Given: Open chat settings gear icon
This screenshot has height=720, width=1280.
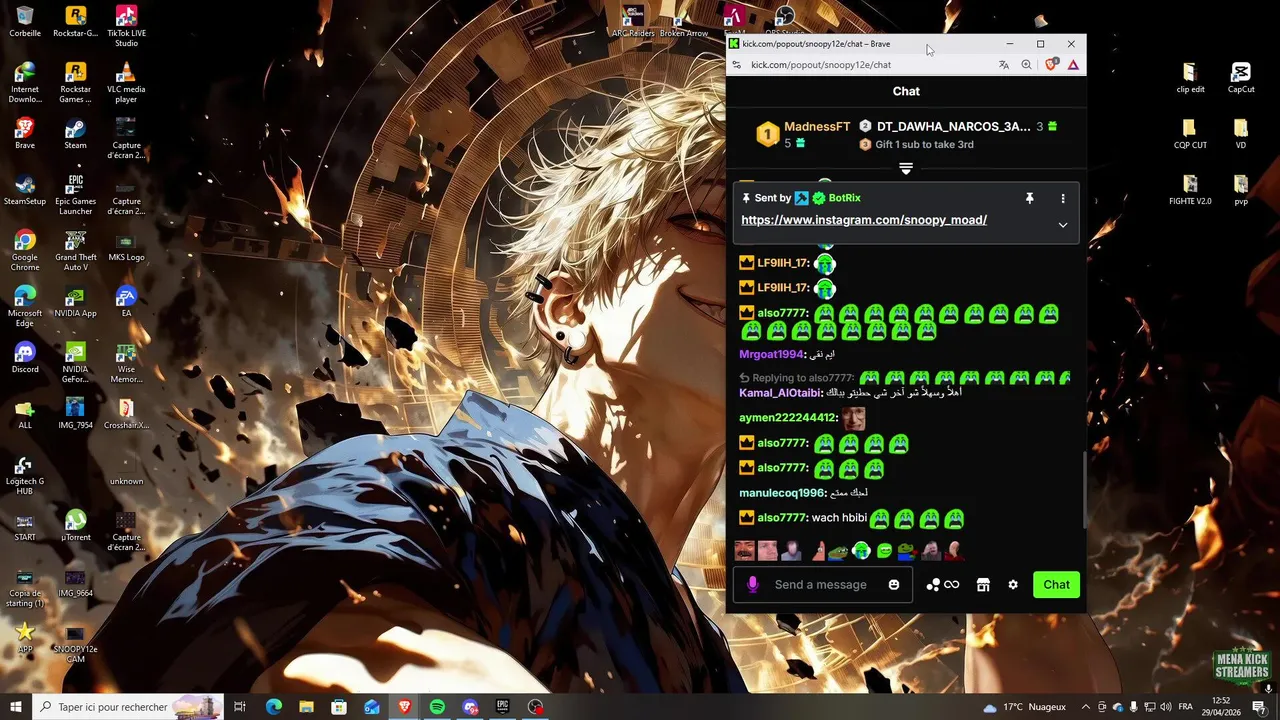Looking at the screenshot, I should 1013,585.
